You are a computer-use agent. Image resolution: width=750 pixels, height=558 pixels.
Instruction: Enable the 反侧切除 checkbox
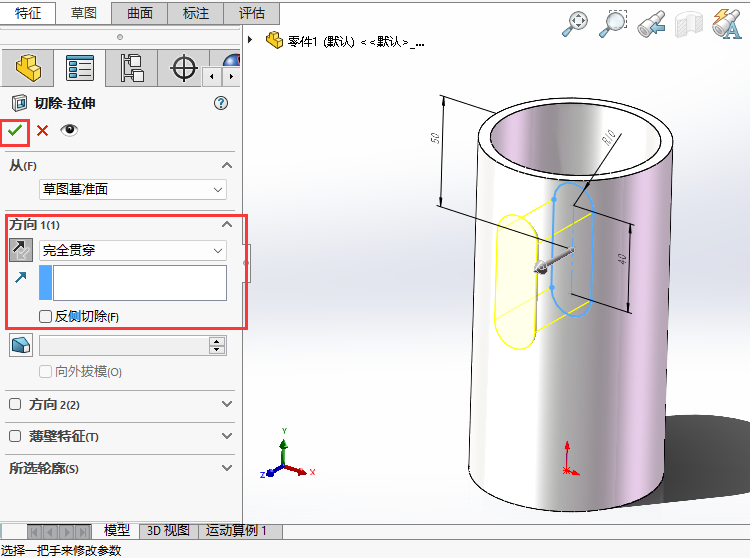46,317
